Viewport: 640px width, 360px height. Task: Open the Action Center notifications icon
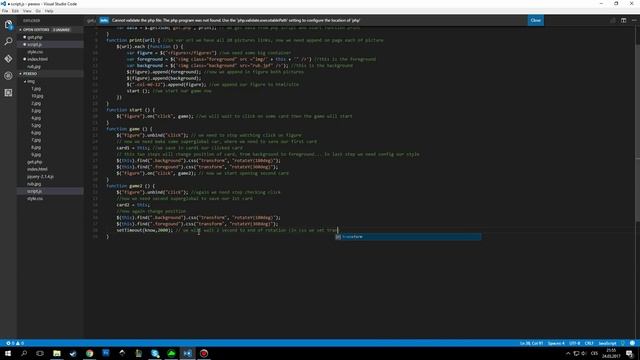(x=629, y=353)
